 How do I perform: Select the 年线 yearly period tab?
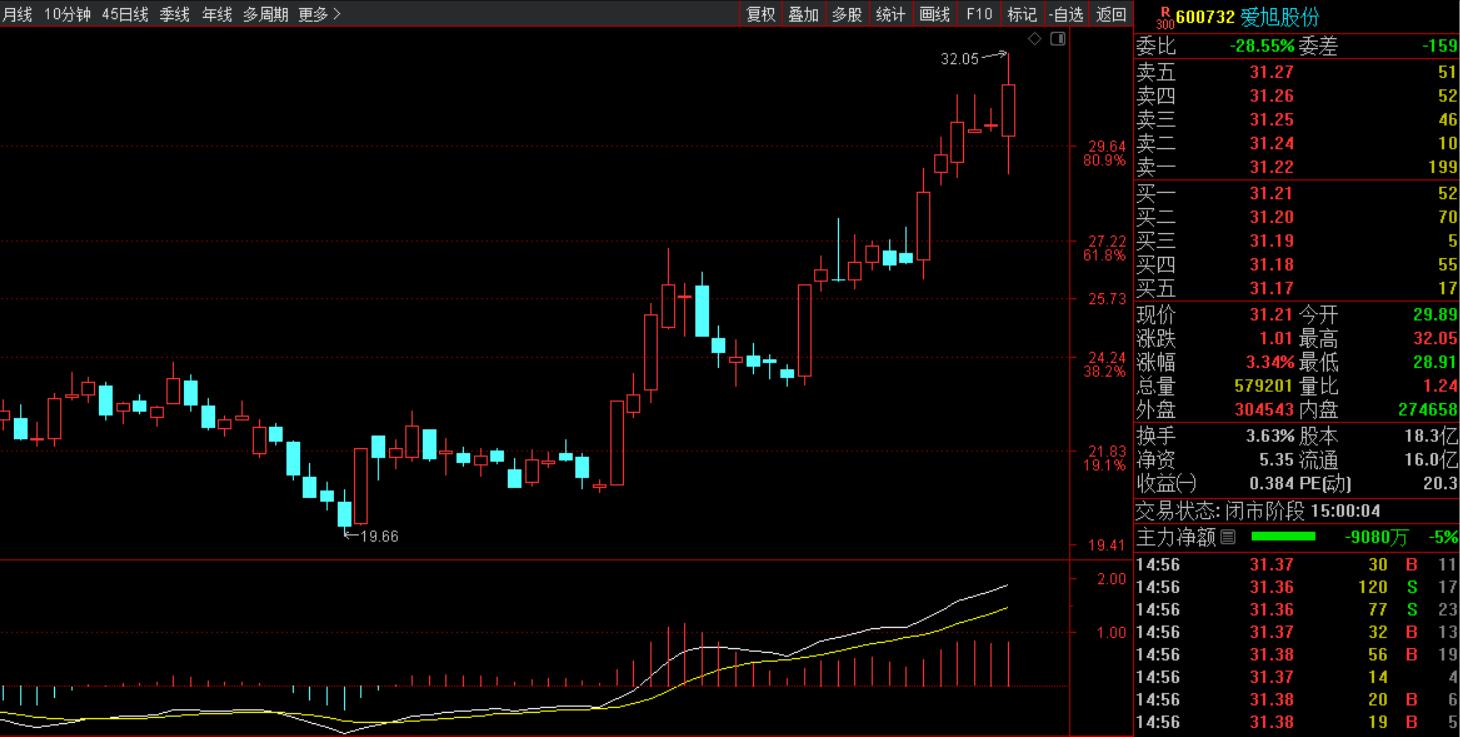tap(217, 14)
